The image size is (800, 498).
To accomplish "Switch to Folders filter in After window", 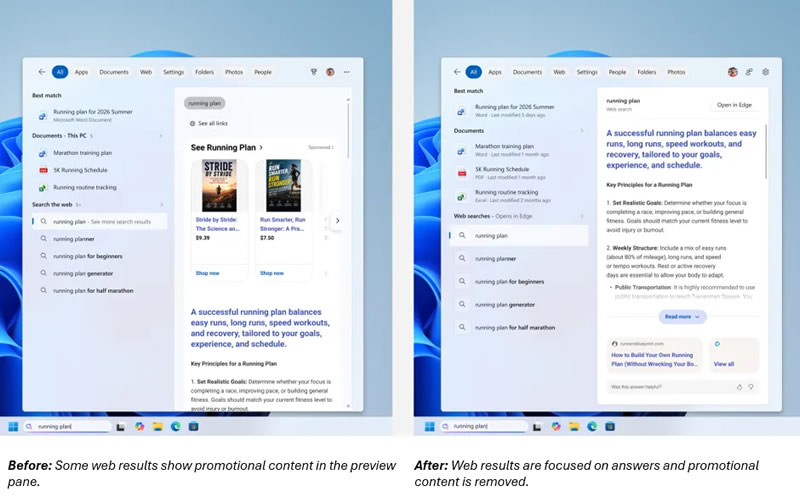I will (x=646, y=72).
